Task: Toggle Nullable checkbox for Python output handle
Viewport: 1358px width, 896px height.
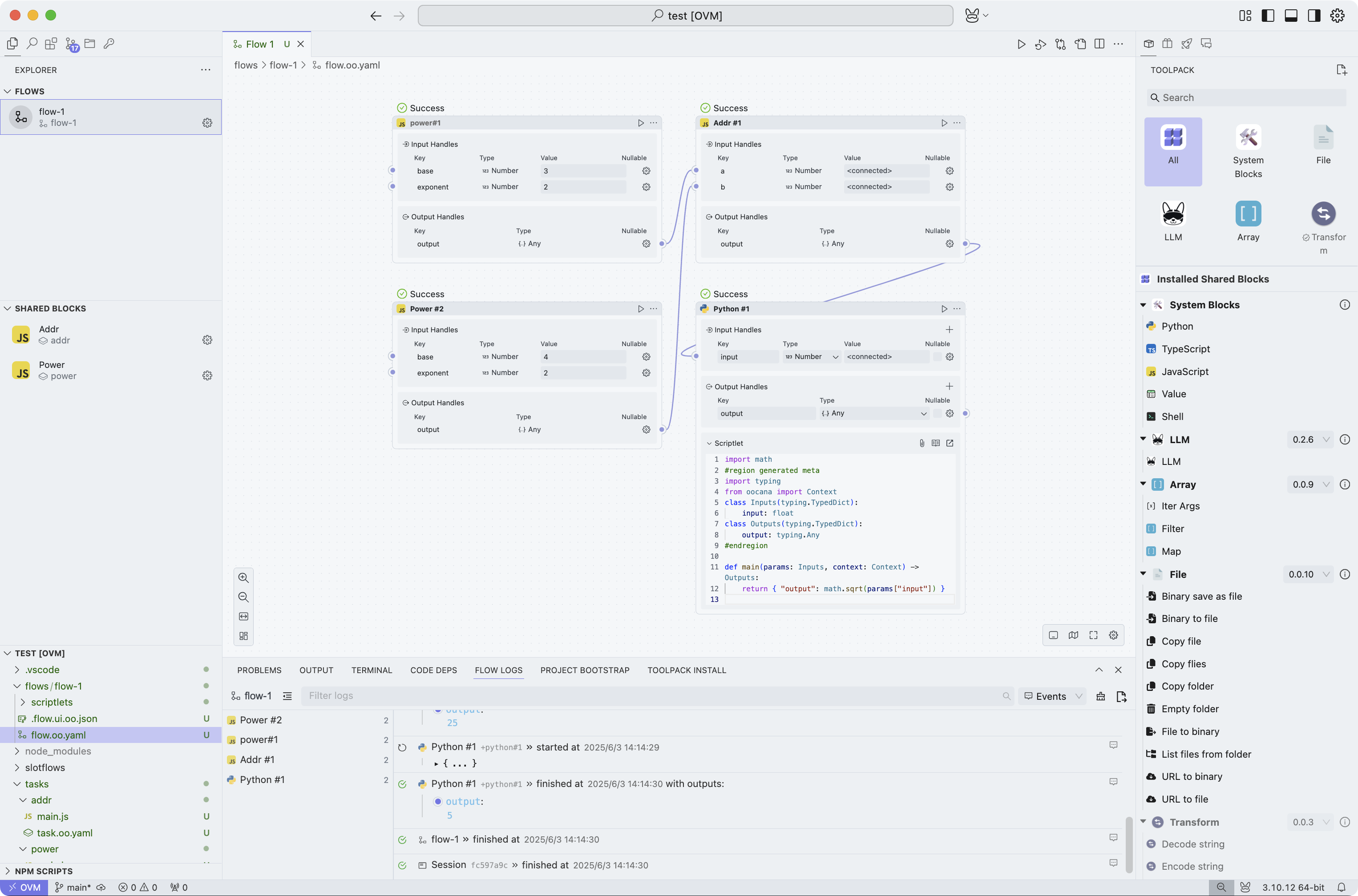Action: (x=938, y=413)
